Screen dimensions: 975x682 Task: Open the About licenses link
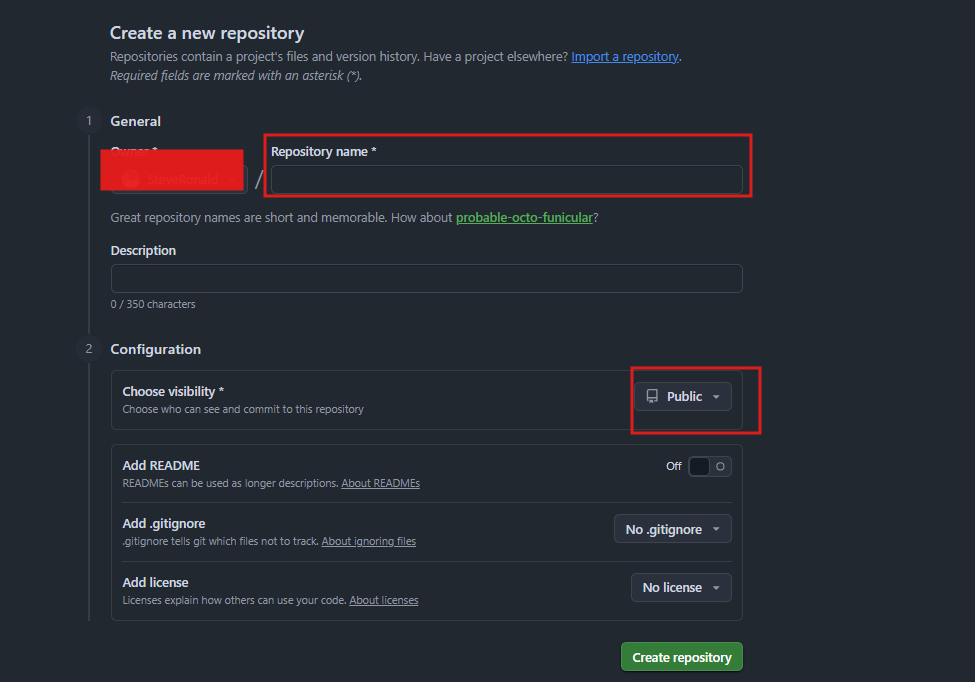[383, 600]
